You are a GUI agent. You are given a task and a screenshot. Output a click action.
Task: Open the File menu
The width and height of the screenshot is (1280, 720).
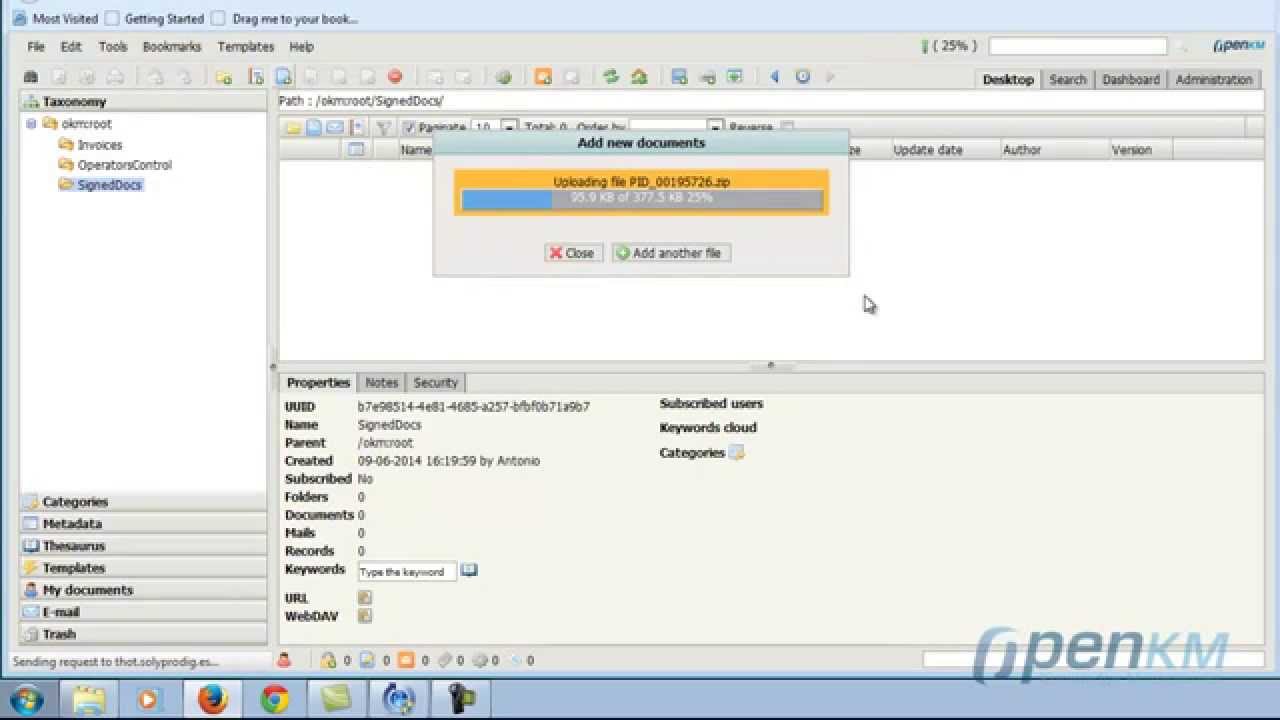(x=36, y=46)
